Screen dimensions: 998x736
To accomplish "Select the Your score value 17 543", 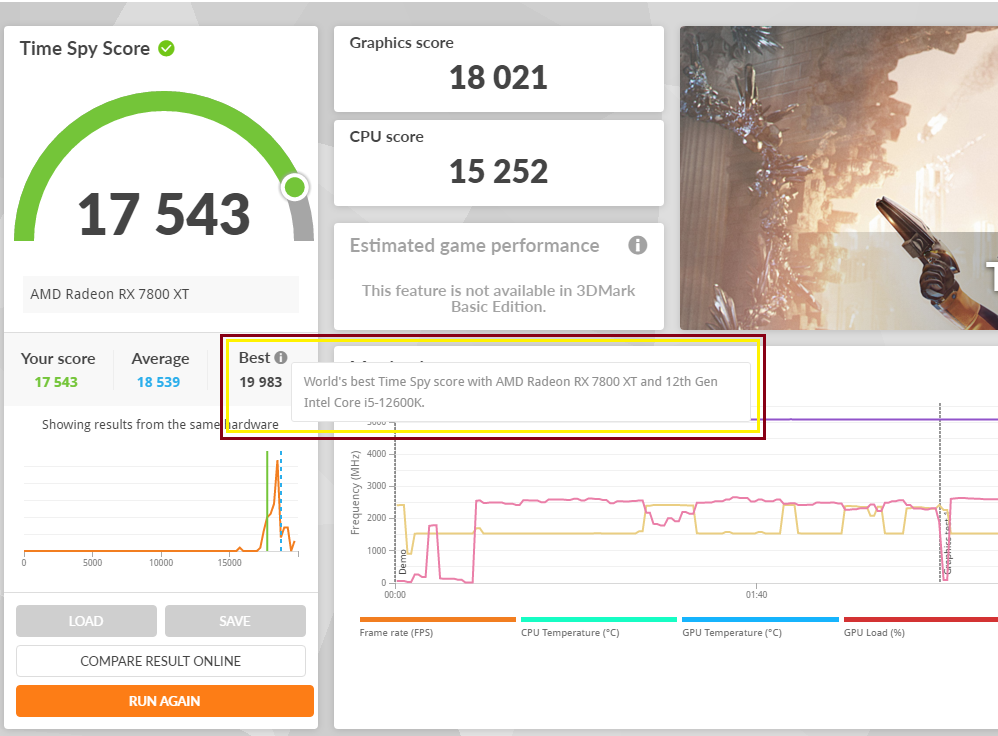I will [x=56, y=382].
